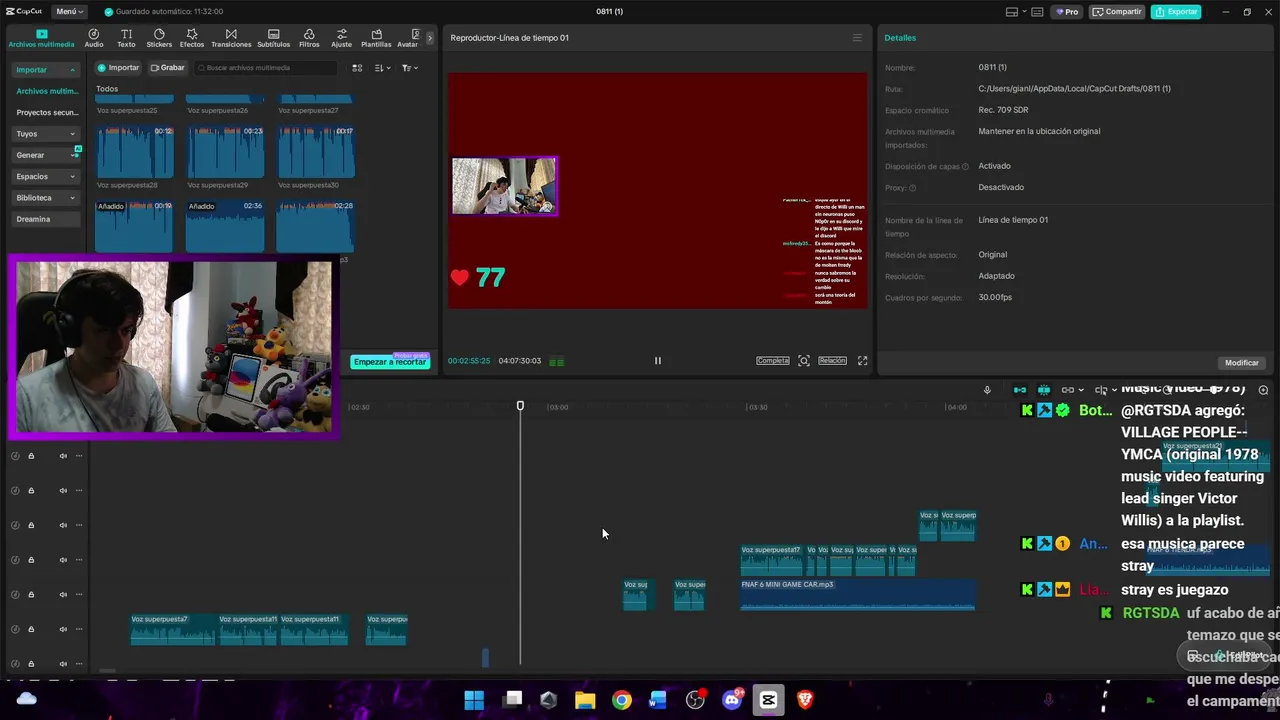This screenshot has height=720, width=1280.
Task: Open Discord from the taskbar
Action: (x=732, y=700)
